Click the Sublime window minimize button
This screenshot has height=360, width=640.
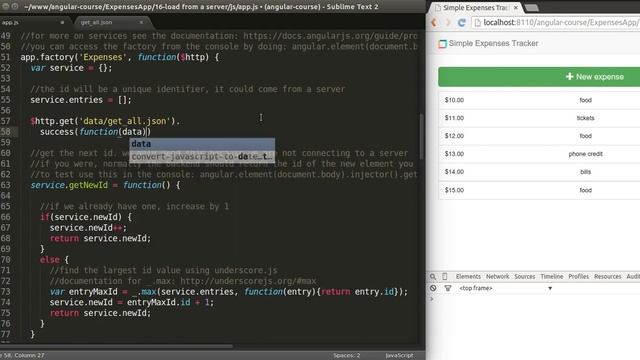(x=15, y=6)
